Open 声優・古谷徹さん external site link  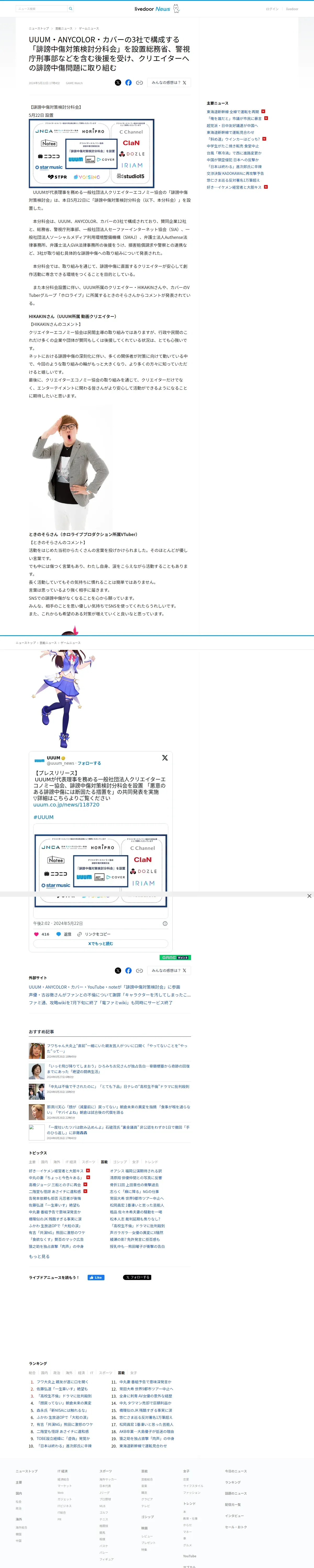click(x=110, y=995)
